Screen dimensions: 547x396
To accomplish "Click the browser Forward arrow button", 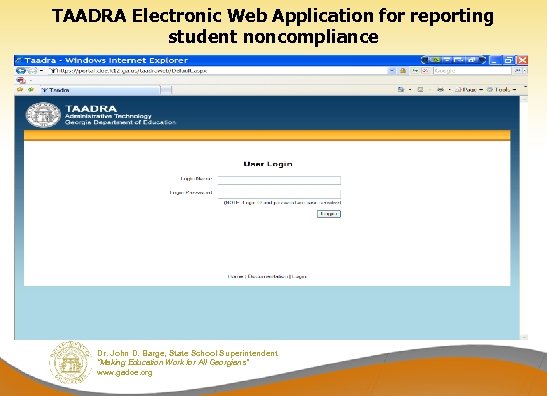I will (32, 71).
